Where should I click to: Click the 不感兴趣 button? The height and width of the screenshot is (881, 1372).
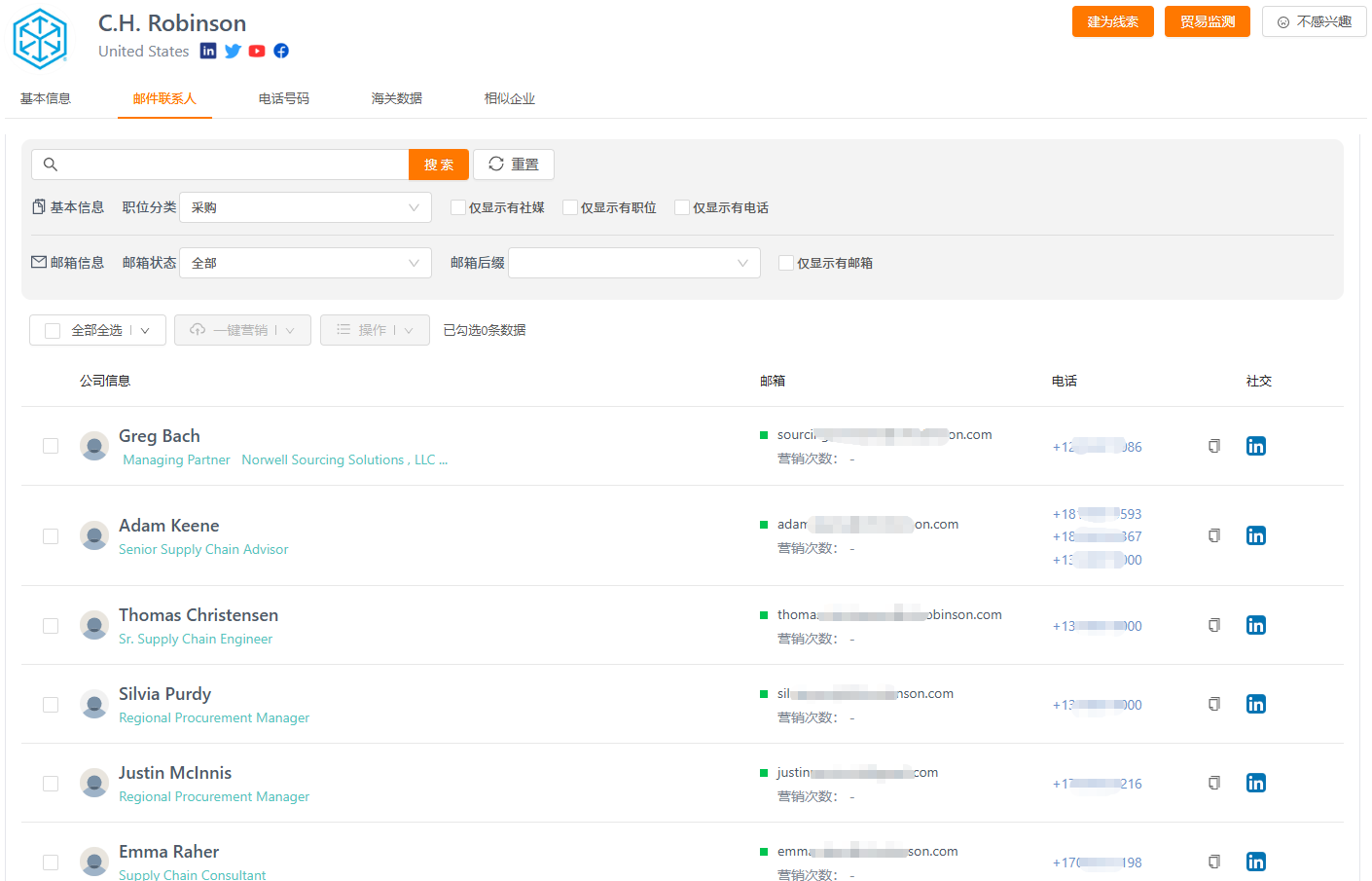click(x=1315, y=21)
